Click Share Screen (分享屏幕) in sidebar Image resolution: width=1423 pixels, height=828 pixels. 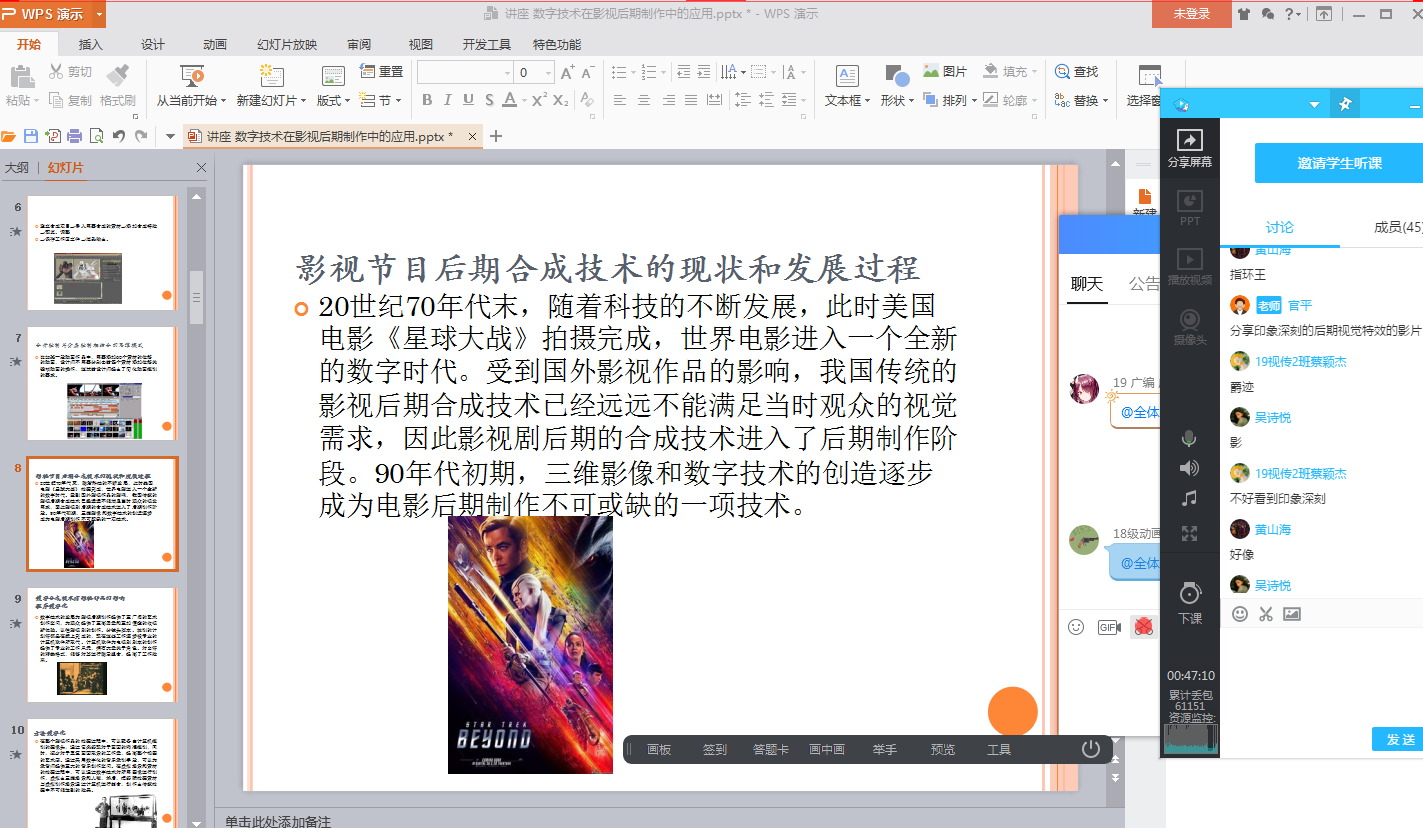[x=1190, y=147]
